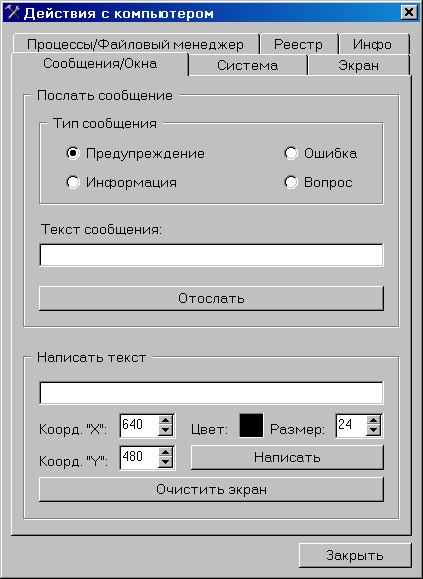
Task: Decrease the Размер value with down arrow
Action: pyautogui.click(x=374, y=430)
